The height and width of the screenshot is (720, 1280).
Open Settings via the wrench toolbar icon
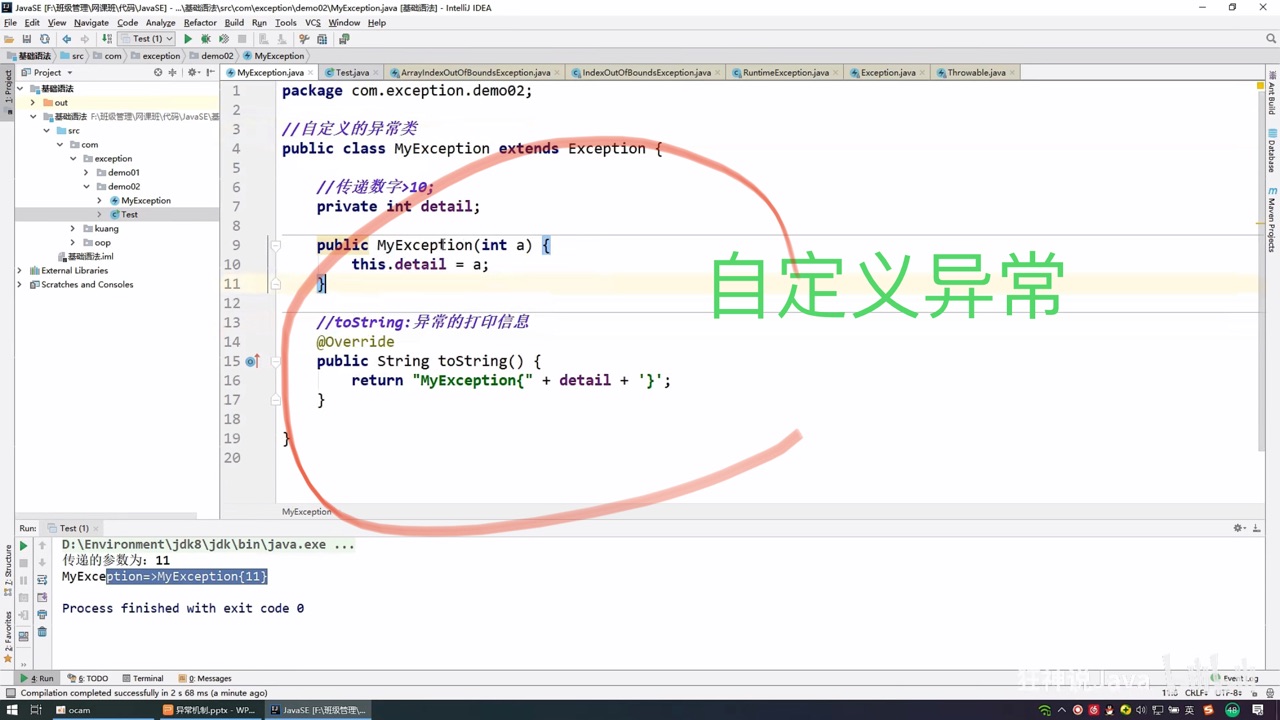tap(304, 39)
